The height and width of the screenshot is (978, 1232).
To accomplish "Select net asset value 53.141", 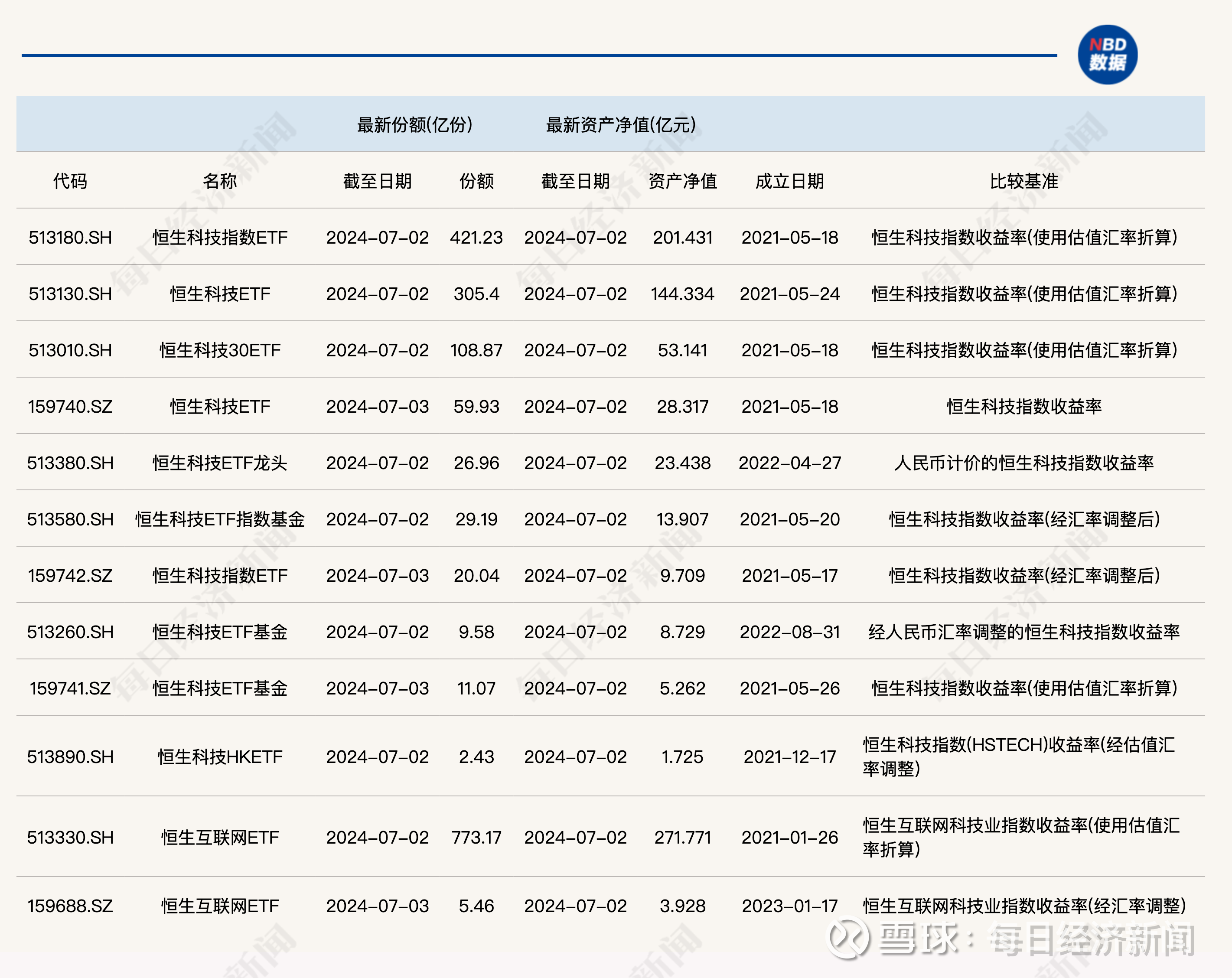I will coord(683,350).
